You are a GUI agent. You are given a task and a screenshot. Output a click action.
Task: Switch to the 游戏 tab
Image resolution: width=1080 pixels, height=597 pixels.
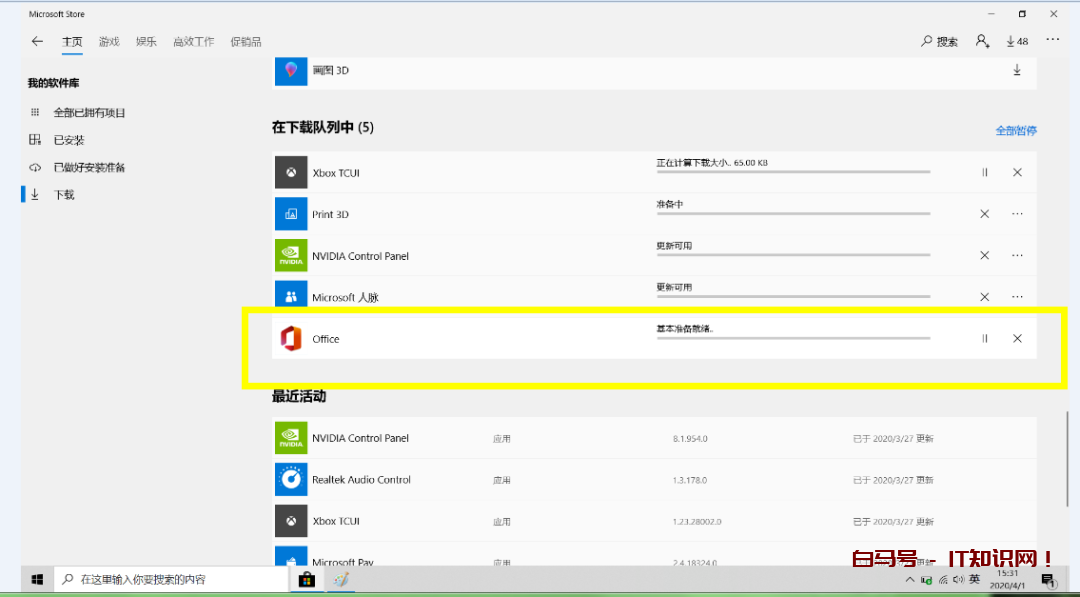(x=109, y=42)
